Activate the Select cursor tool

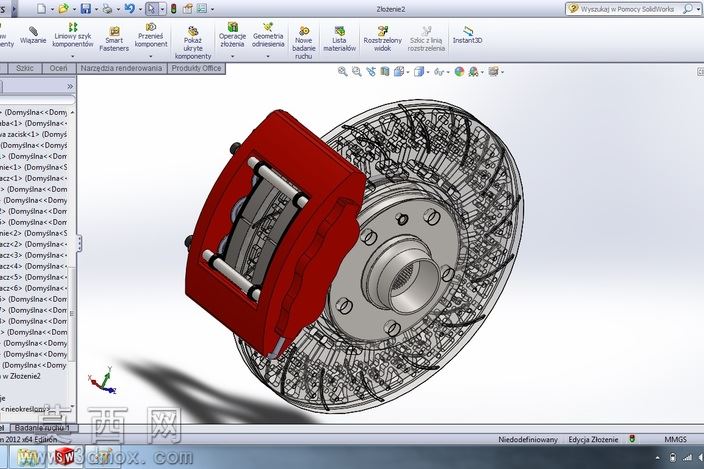[x=152, y=9]
